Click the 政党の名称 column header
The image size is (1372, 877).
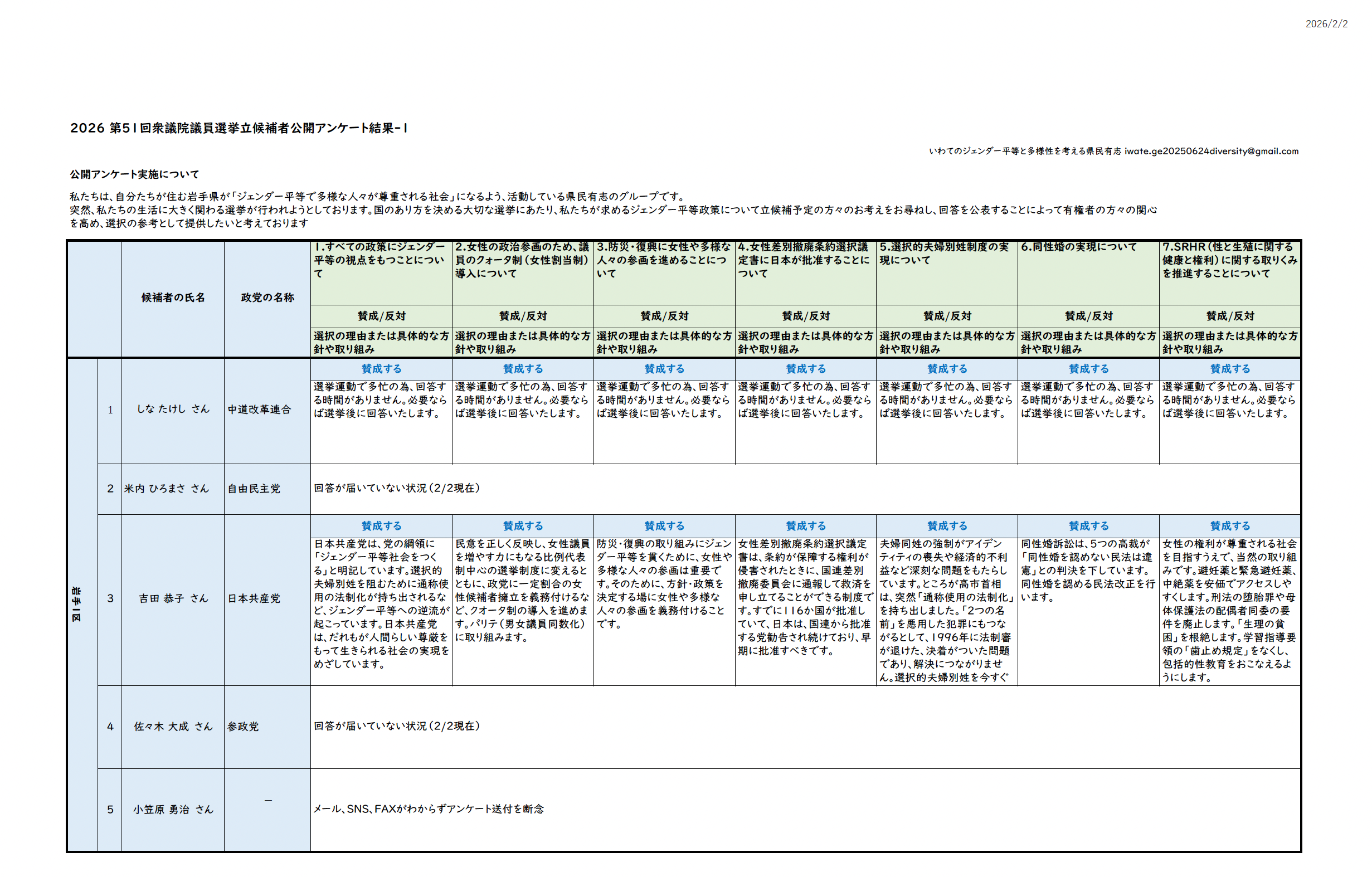pos(267,298)
